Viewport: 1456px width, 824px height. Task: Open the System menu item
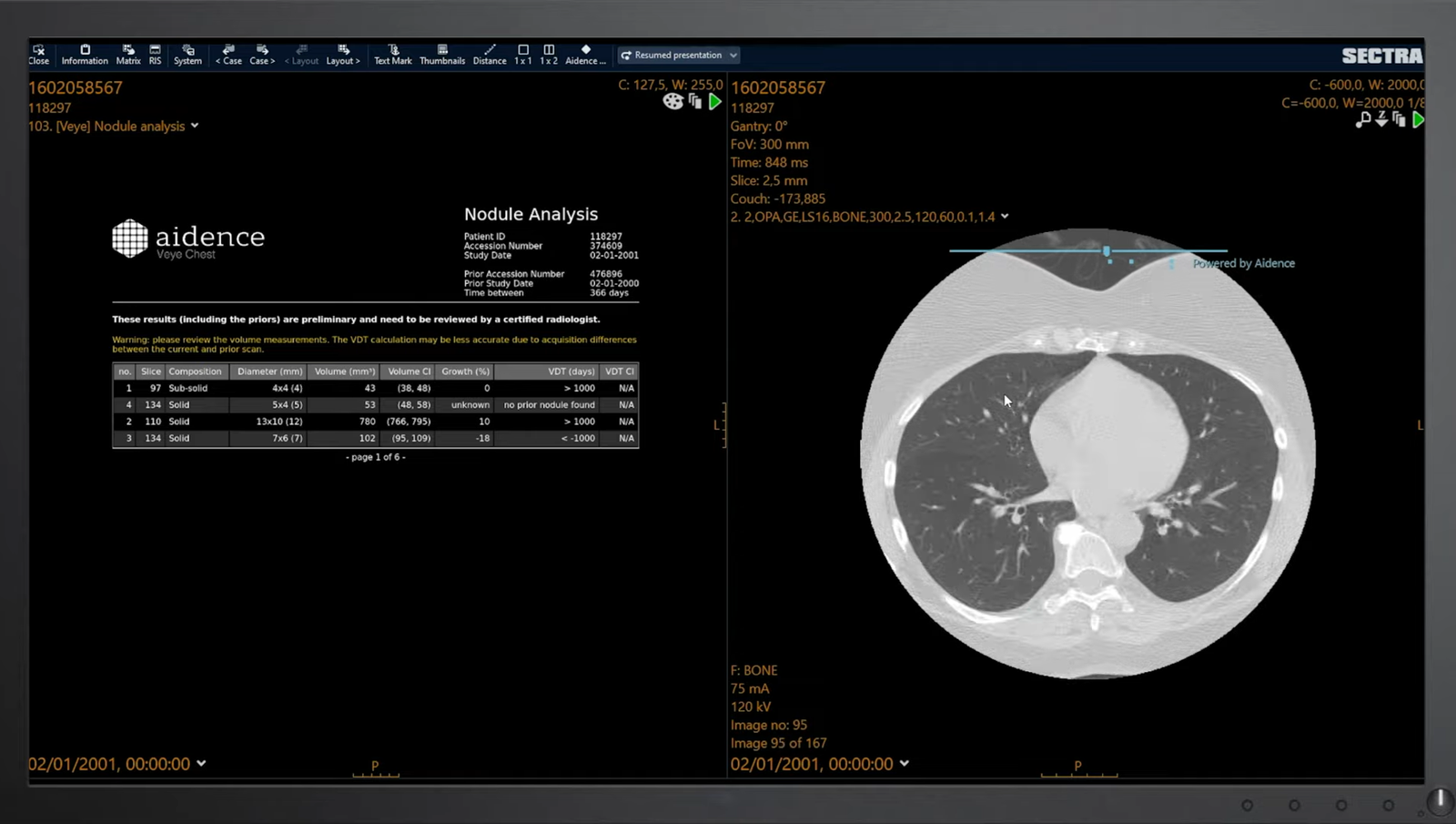(x=187, y=55)
